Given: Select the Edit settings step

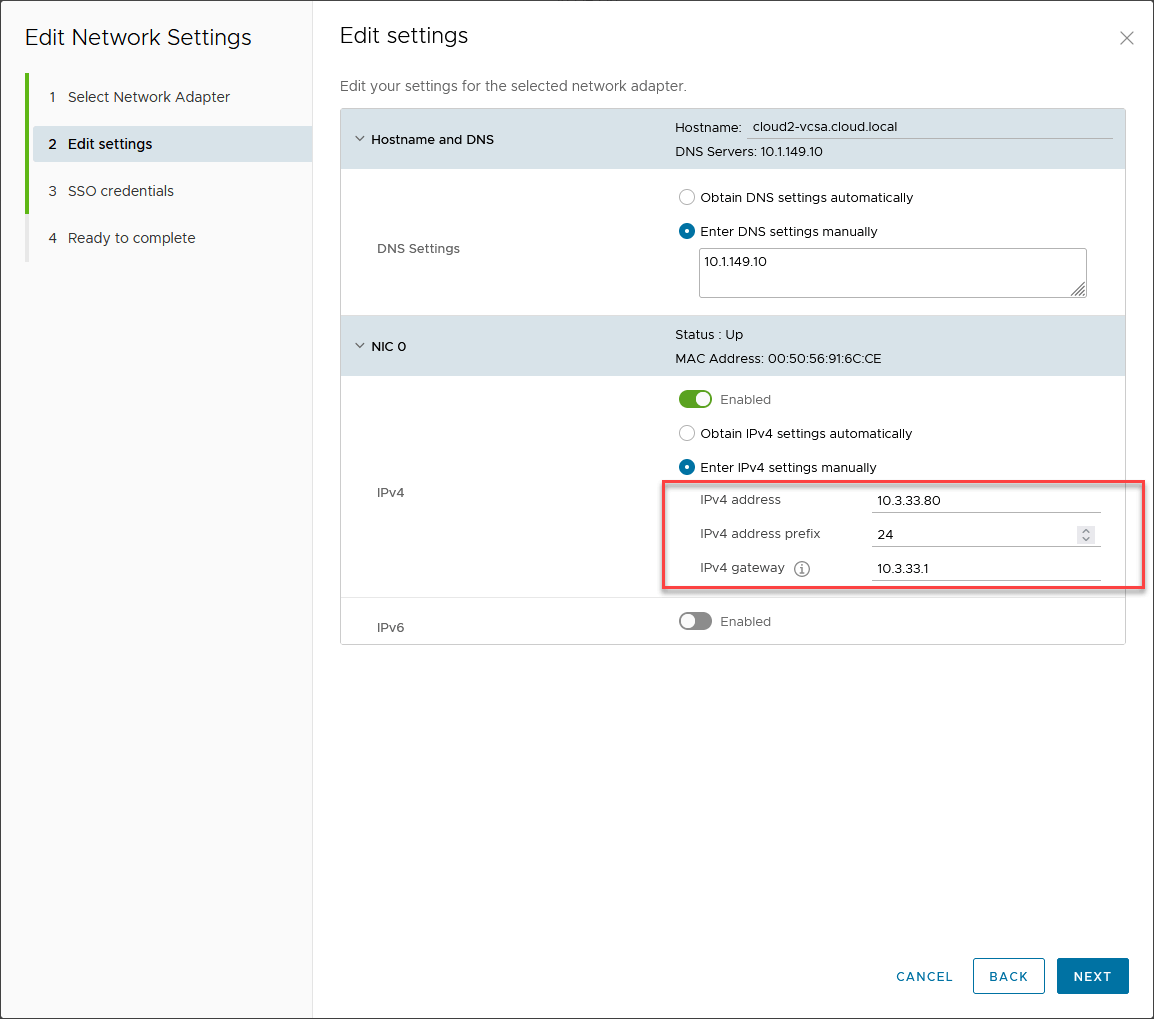Looking at the screenshot, I should (110, 144).
